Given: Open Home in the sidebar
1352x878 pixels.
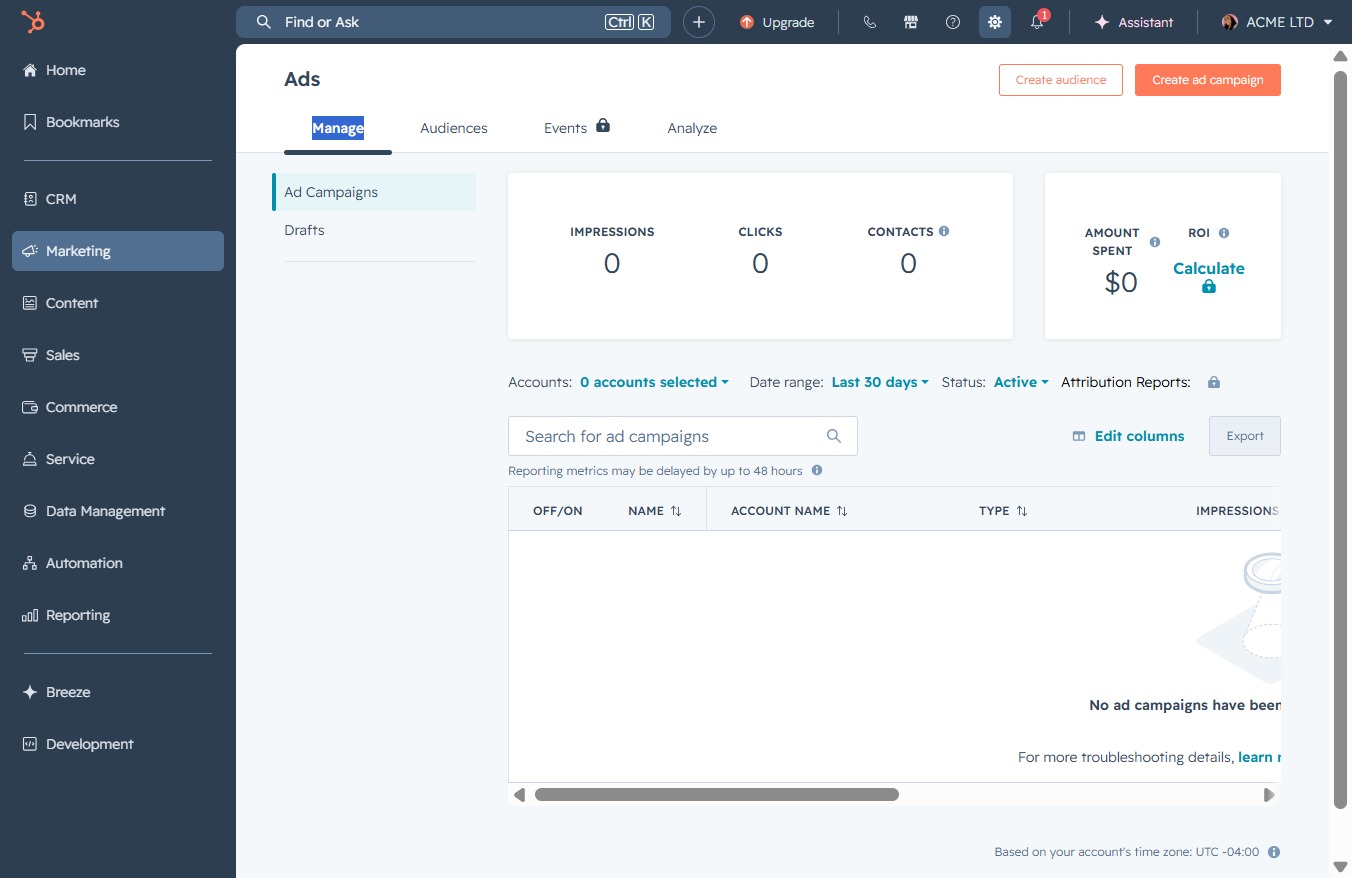Looking at the screenshot, I should point(118,70).
